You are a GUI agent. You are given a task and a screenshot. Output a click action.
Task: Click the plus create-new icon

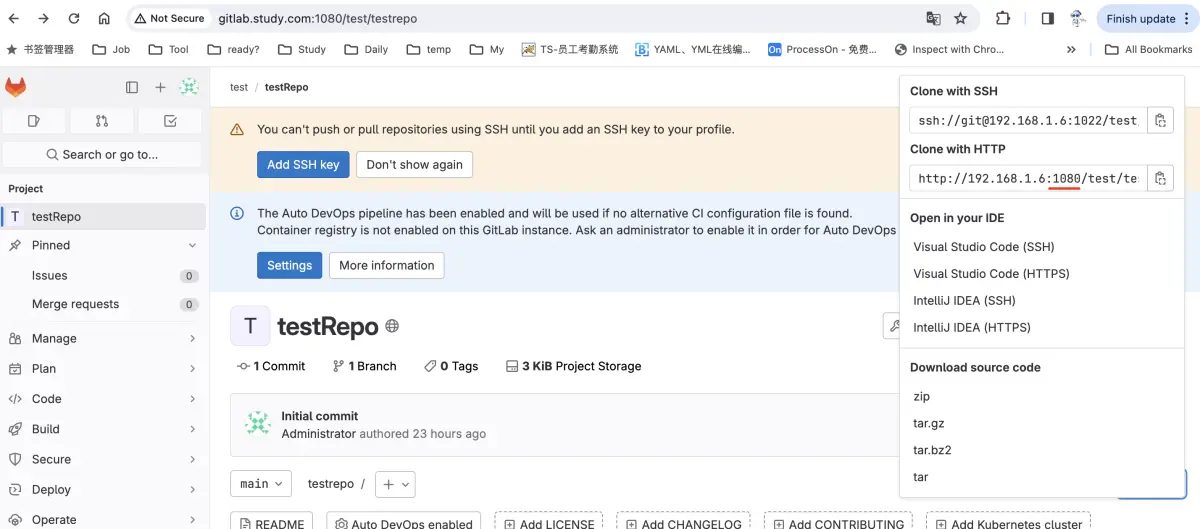click(x=160, y=88)
